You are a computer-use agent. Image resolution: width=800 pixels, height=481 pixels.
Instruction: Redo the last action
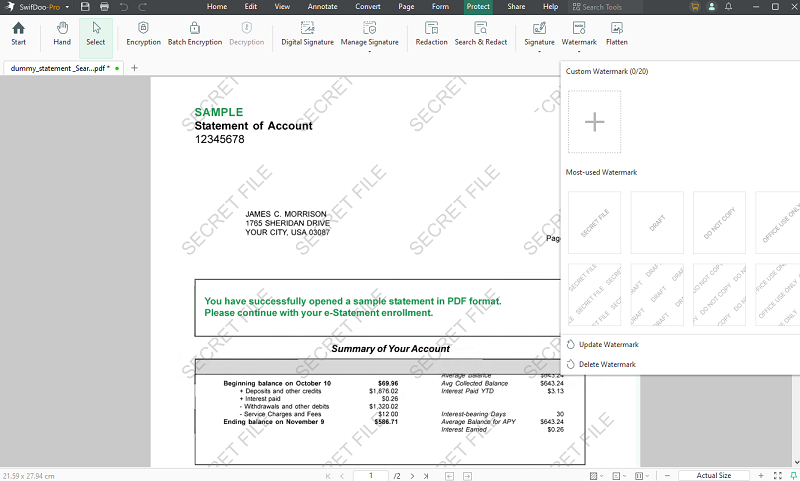pyautogui.click(x=142, y=7)
